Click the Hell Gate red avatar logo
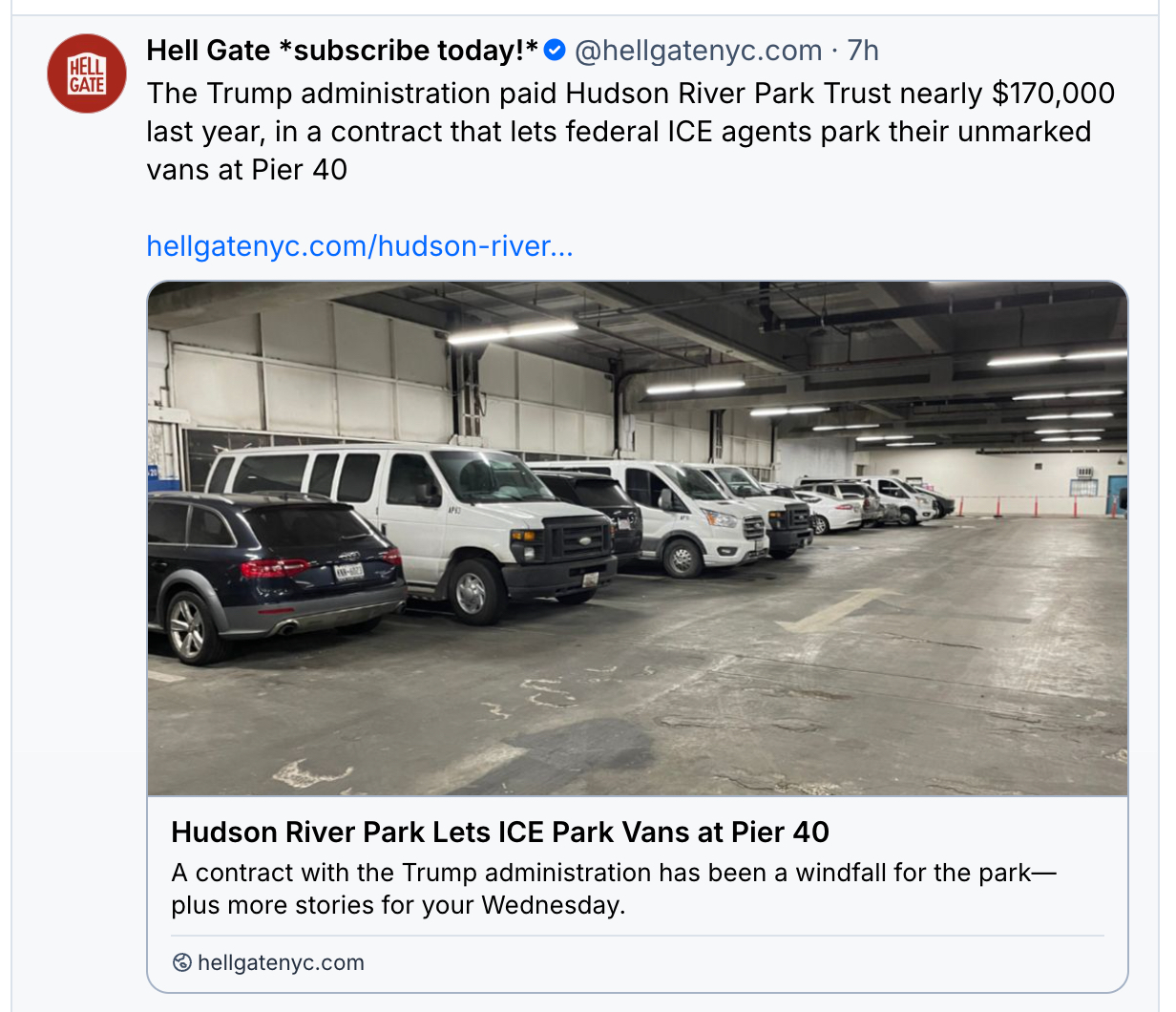 (x=87, y=74)
